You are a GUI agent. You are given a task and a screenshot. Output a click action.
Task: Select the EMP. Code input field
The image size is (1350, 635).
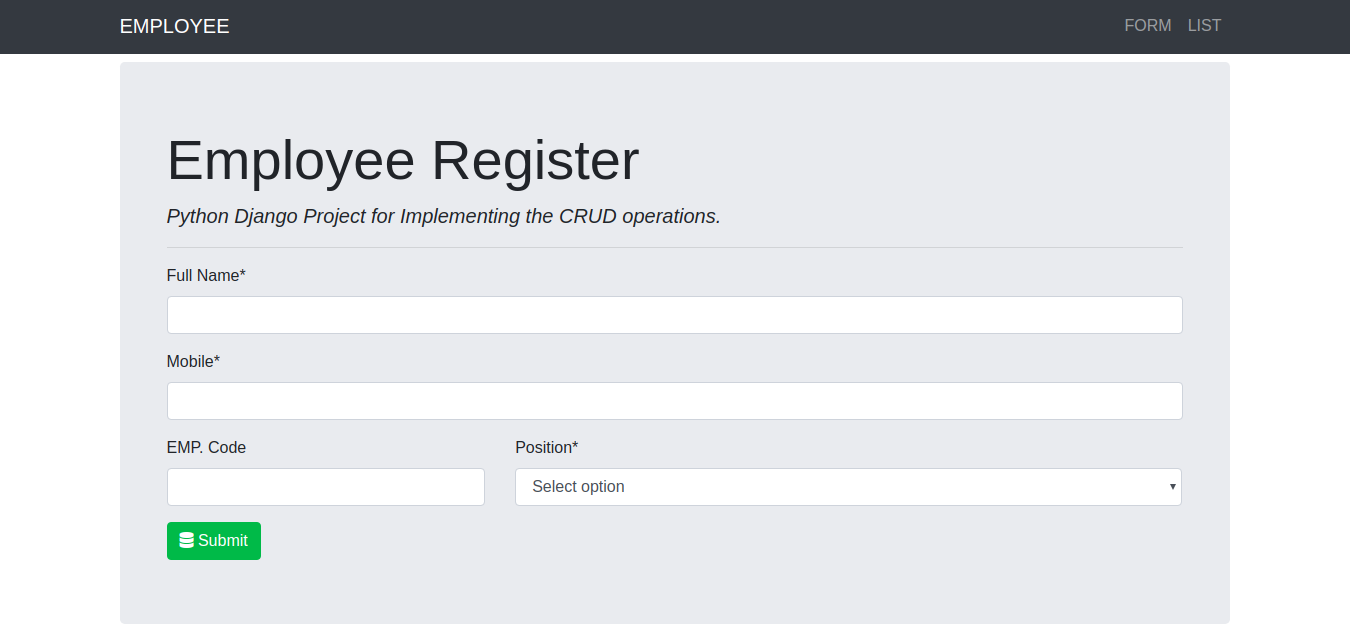(x=325, y=487)
